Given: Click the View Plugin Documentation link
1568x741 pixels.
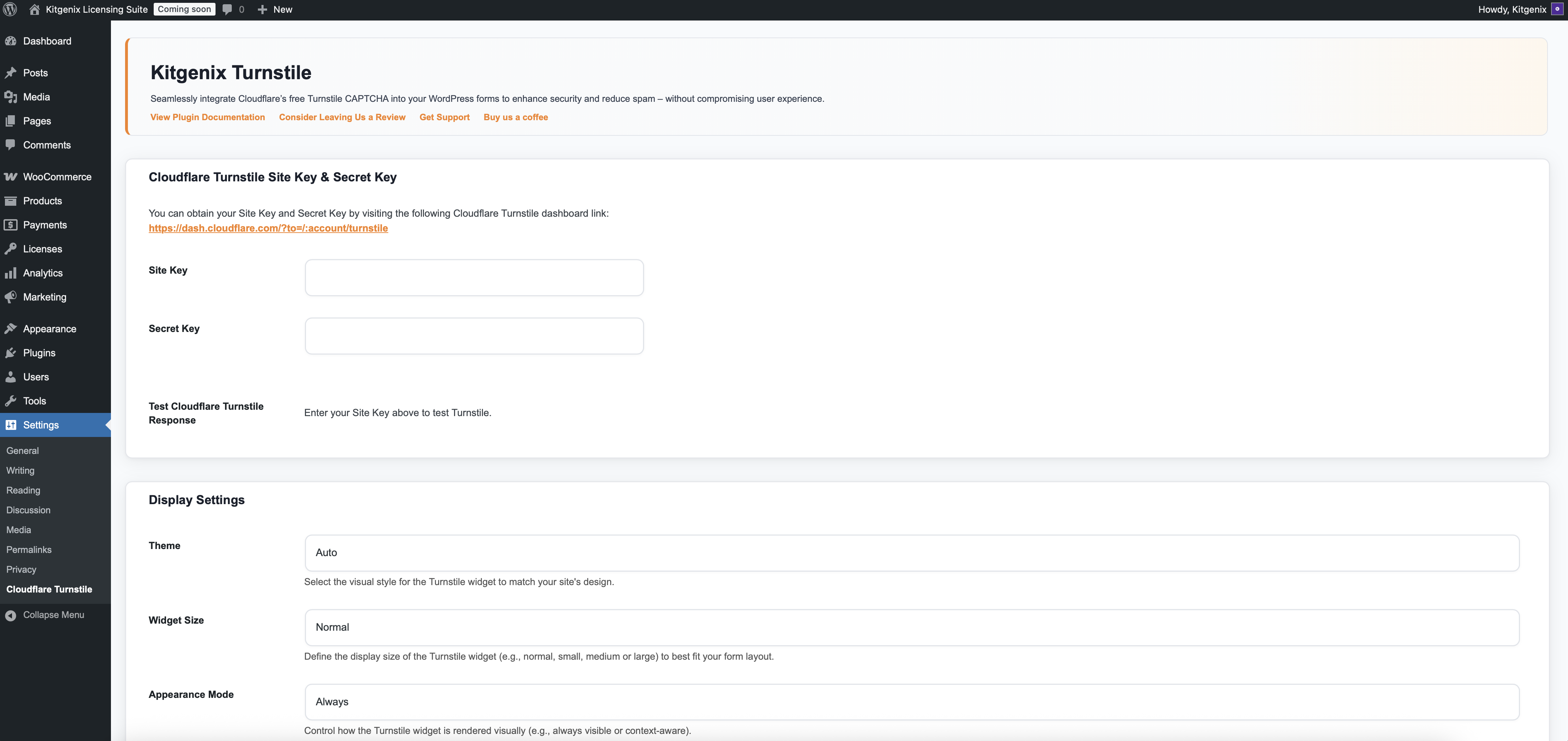Looking at the screenshot, I should (207, 117).
